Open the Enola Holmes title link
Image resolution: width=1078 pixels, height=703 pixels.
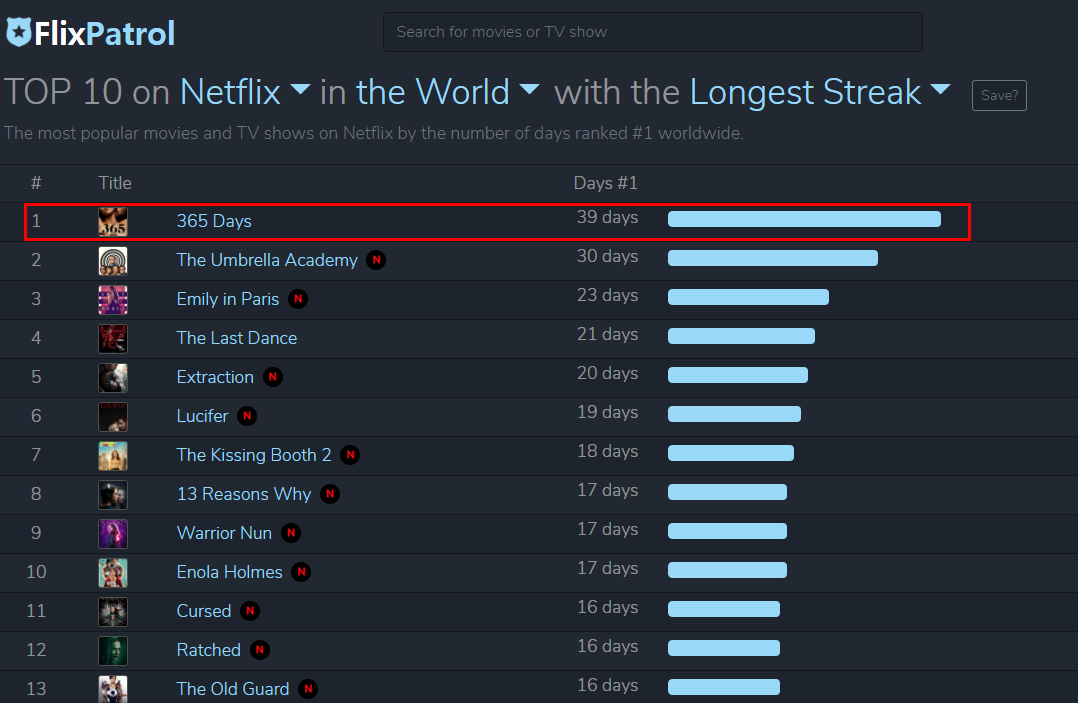click(x=230, y=572)
